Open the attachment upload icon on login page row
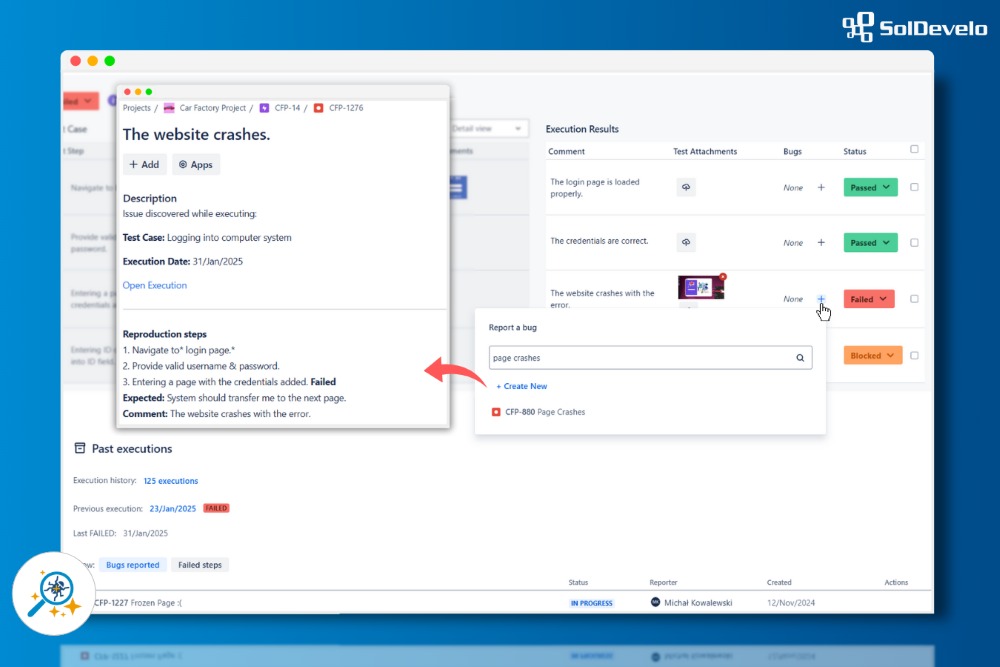The image size is (1000, 667). pyautogui.click(x=686, y=187)
